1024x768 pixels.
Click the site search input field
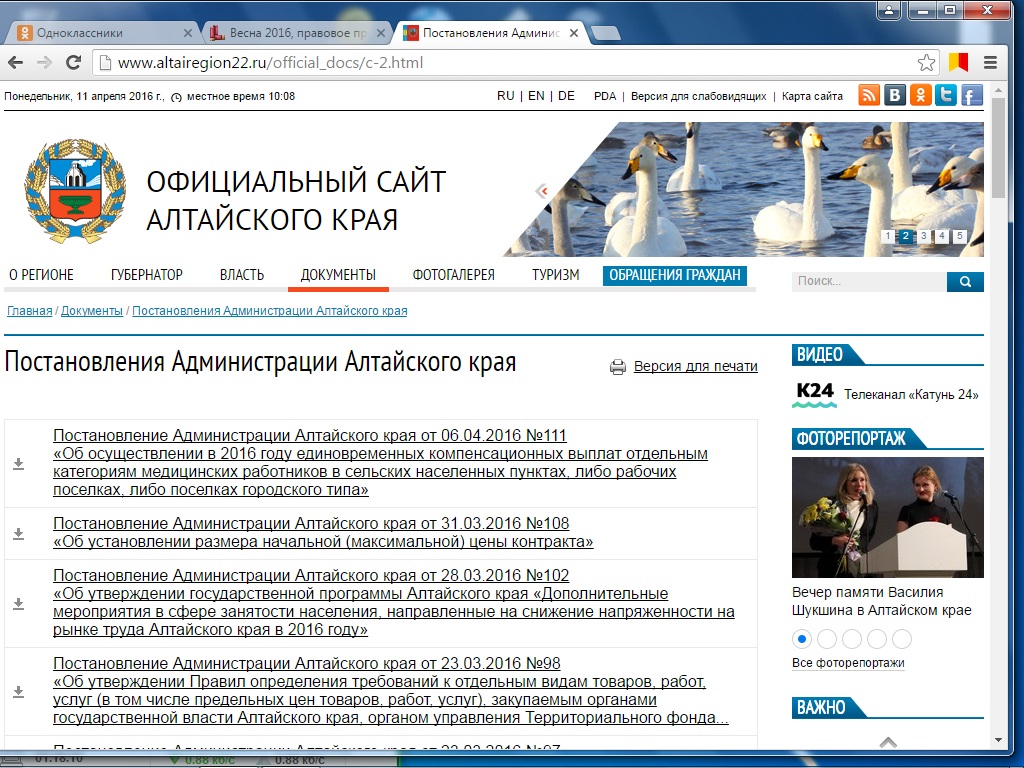(x=868, y=282)
